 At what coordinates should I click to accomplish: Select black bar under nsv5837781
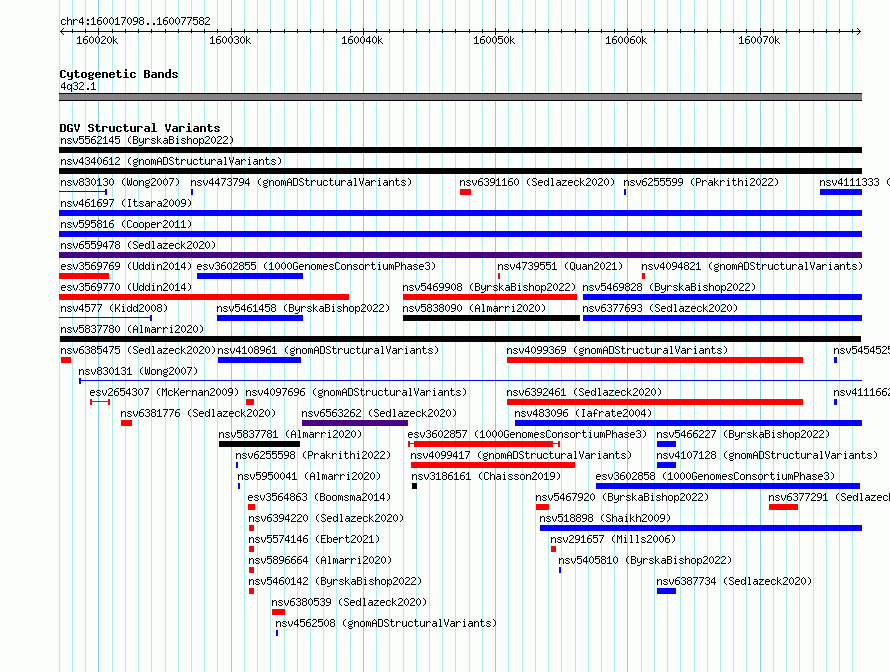259,444
